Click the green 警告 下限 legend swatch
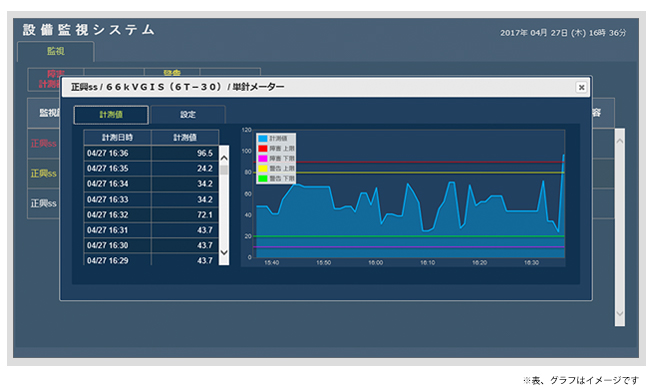 [x=263, y=178]
